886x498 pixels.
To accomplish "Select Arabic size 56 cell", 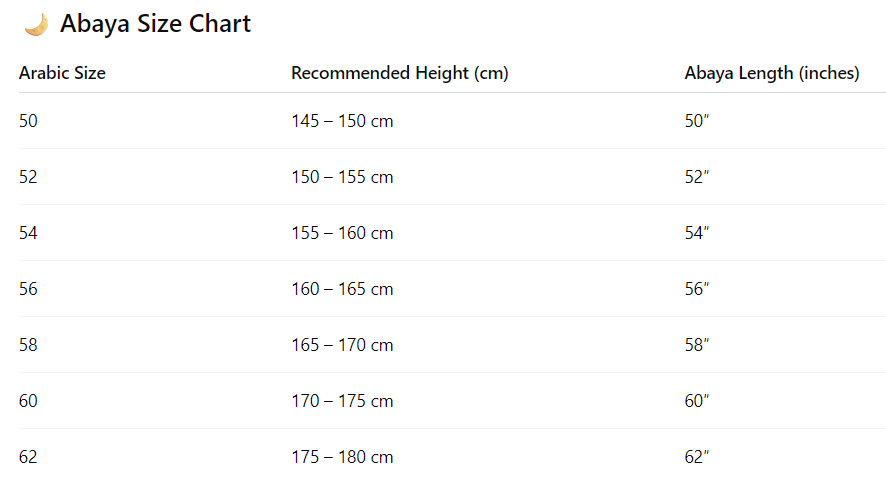I will pyautogui.click(x=28, y=289).
